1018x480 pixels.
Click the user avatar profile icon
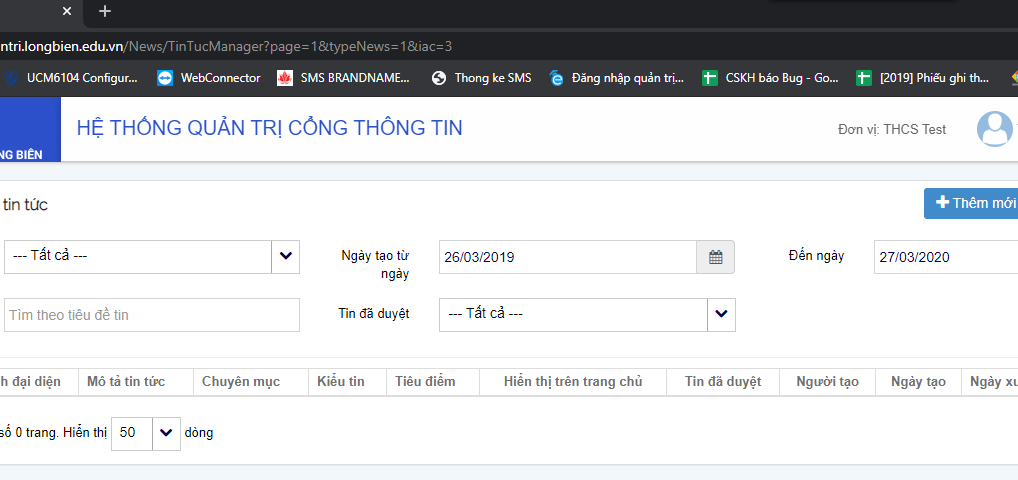[x=995, y=129]
